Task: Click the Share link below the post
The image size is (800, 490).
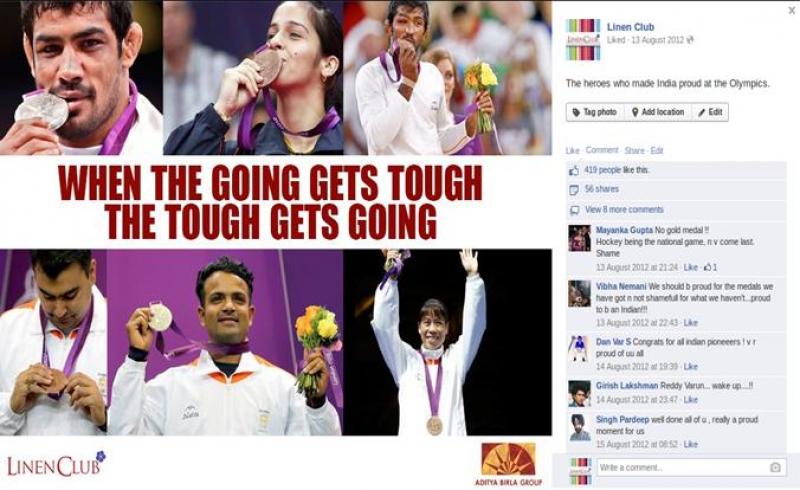Action: click(634, 151)
